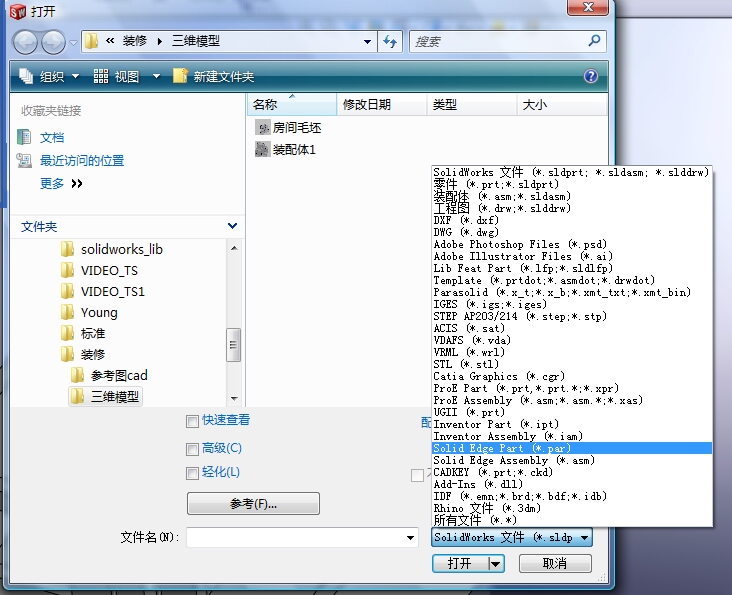Image resolution: width=732 pixels, height=595 pixels.
Task: Open the 文档 favorites link
Action: click(52, 137)
